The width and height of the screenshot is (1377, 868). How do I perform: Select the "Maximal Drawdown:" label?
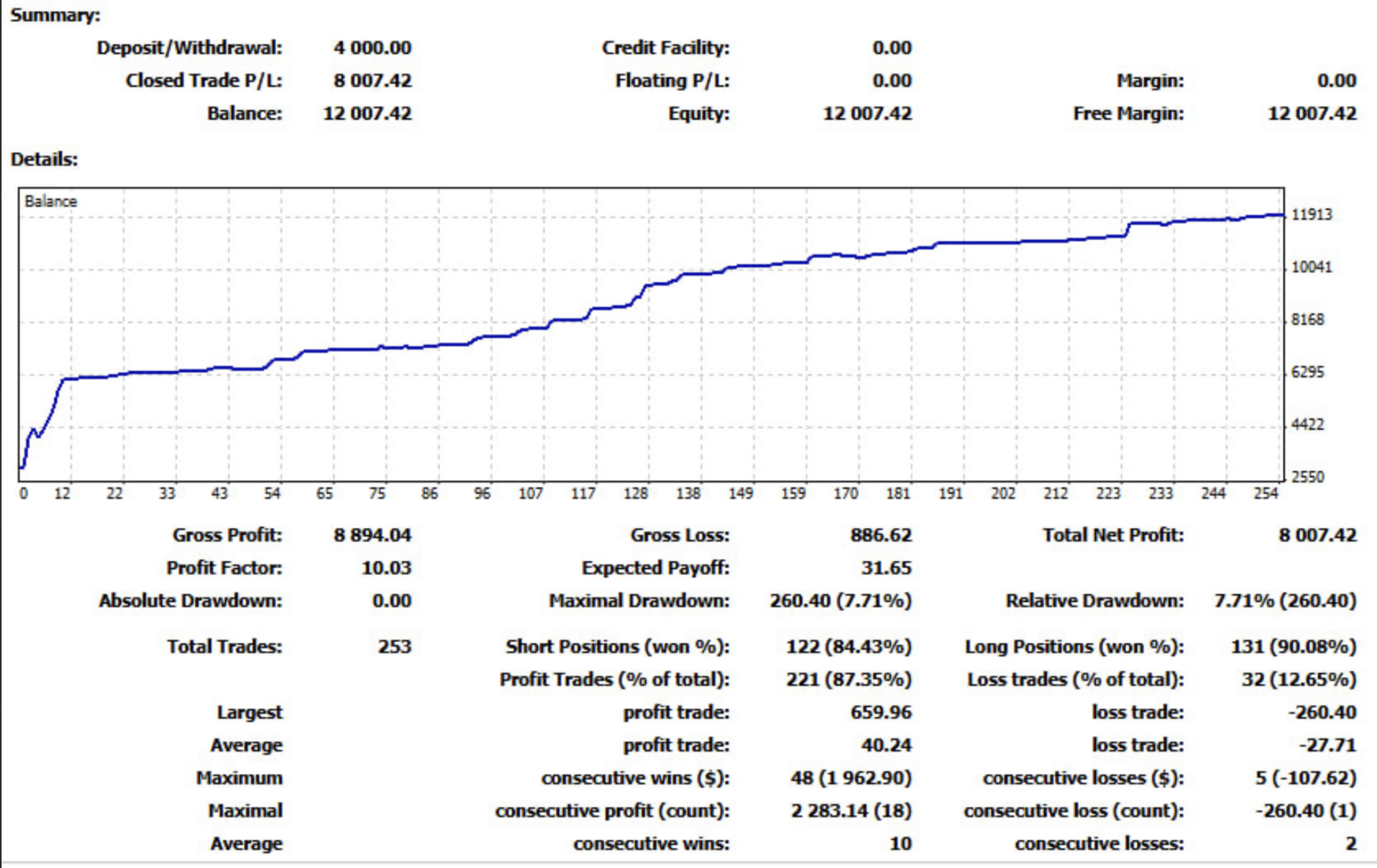(x=639, y=601)
